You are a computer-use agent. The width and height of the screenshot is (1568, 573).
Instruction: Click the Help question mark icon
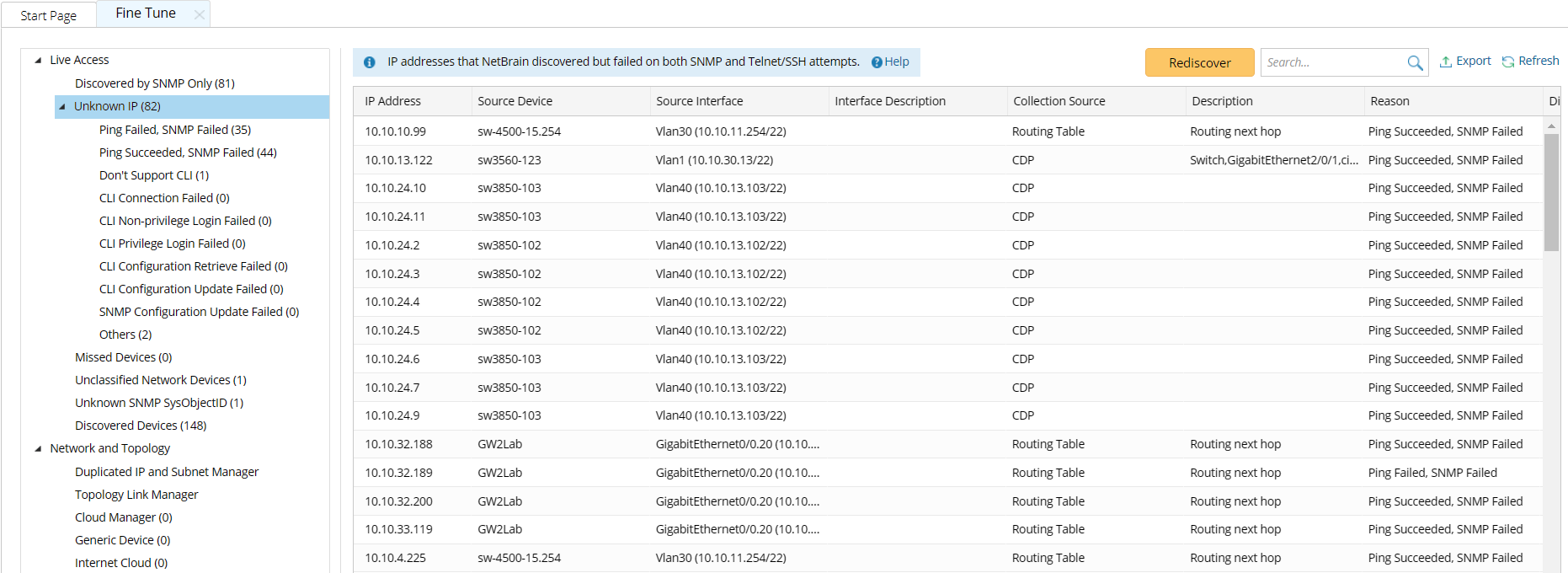(x=877, y=62)
